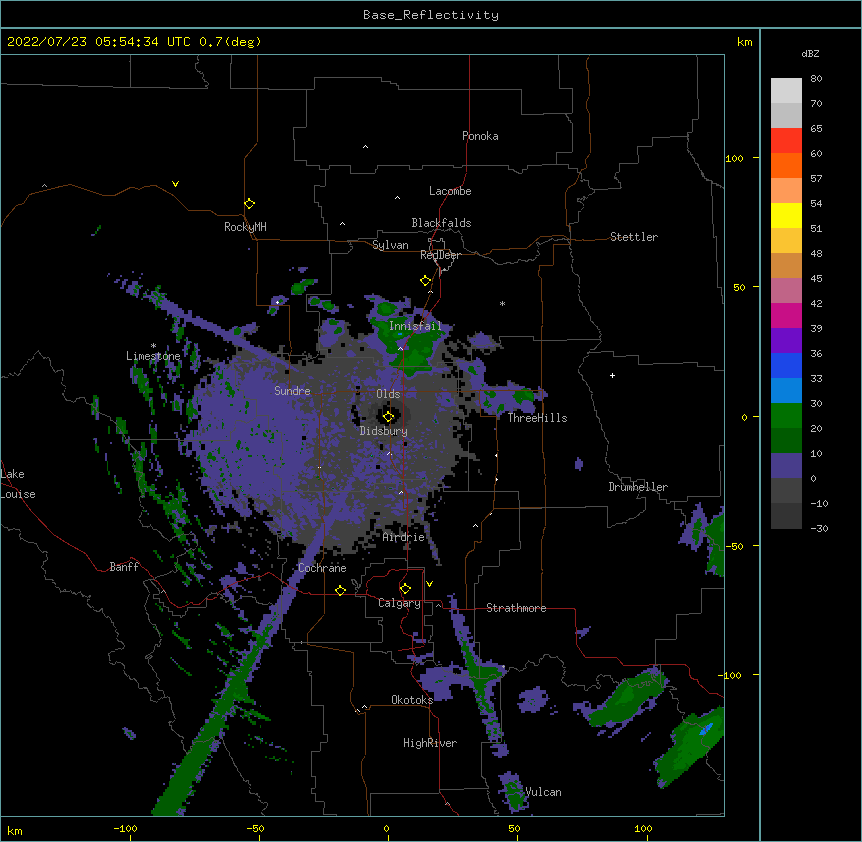Click the 100 tick on right km axis

coord(734,158)
